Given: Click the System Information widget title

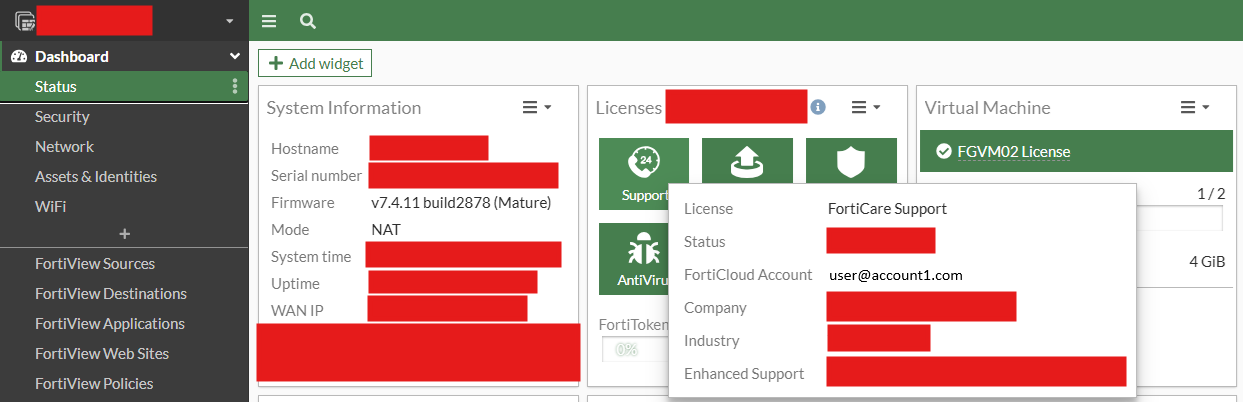Looking at the screenshot, I should [343, 108].
